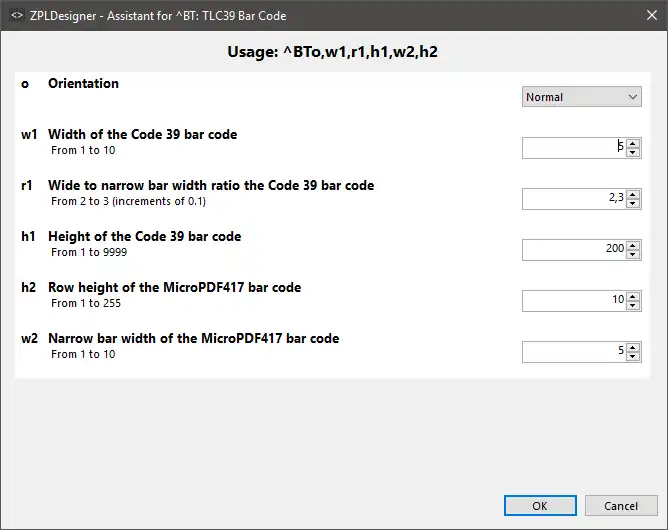Image resolution: width=668 pixels, height=530 pixels.
Task: Decrease the h1 Code 39 height value
Action: [633, 255]
